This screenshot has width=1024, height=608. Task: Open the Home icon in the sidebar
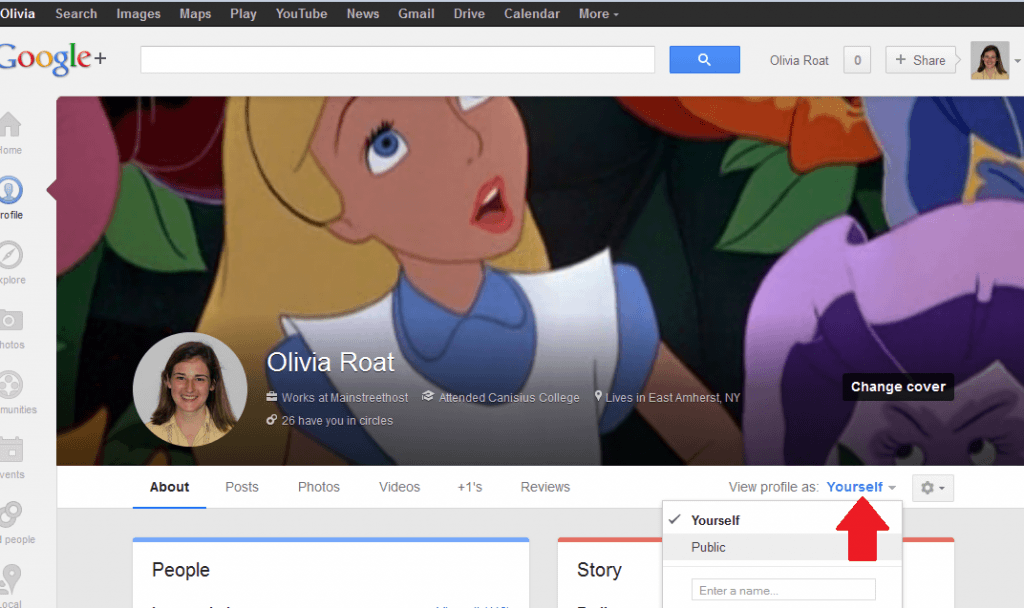(x=10, y=125)
